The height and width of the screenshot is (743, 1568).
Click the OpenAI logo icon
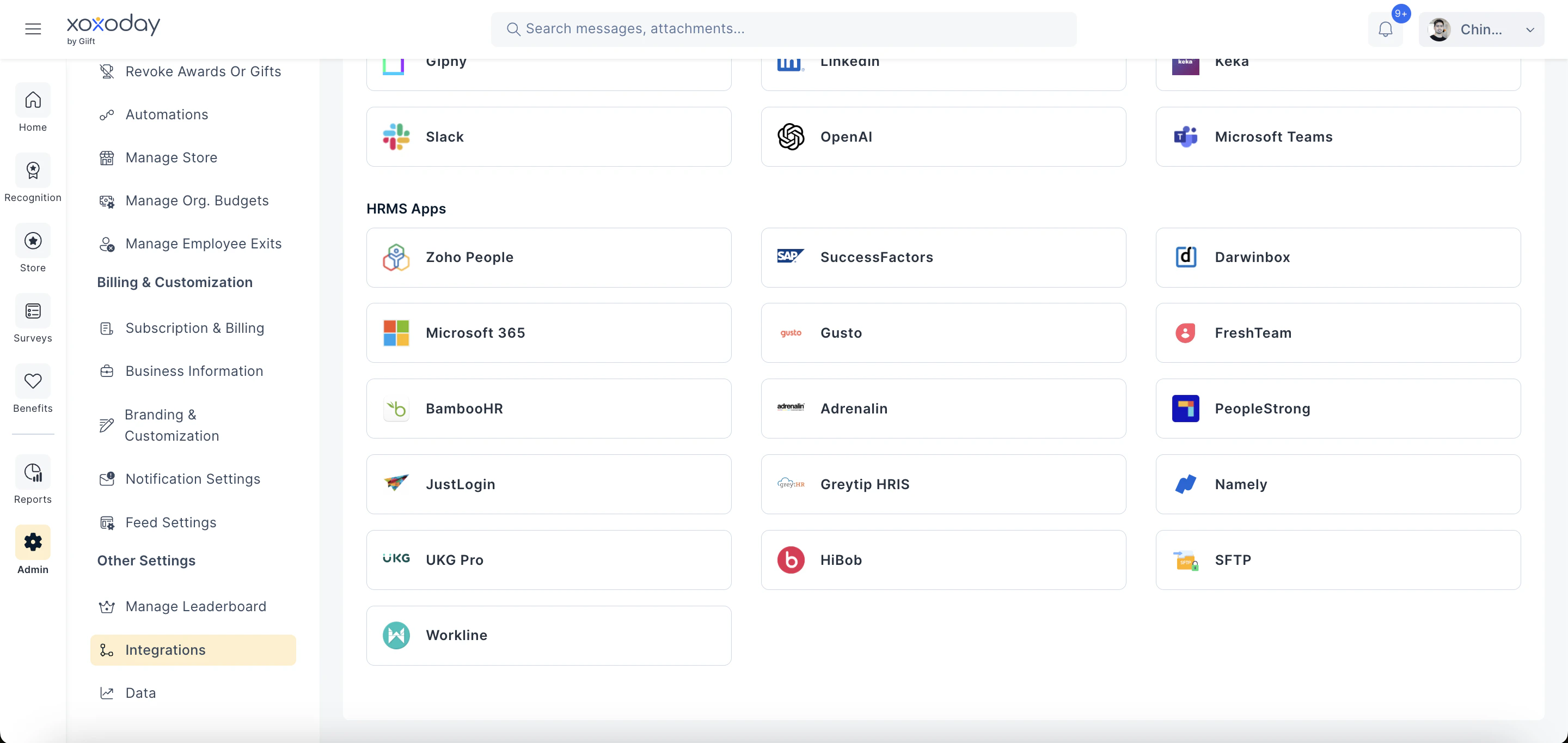pos(791,137)
